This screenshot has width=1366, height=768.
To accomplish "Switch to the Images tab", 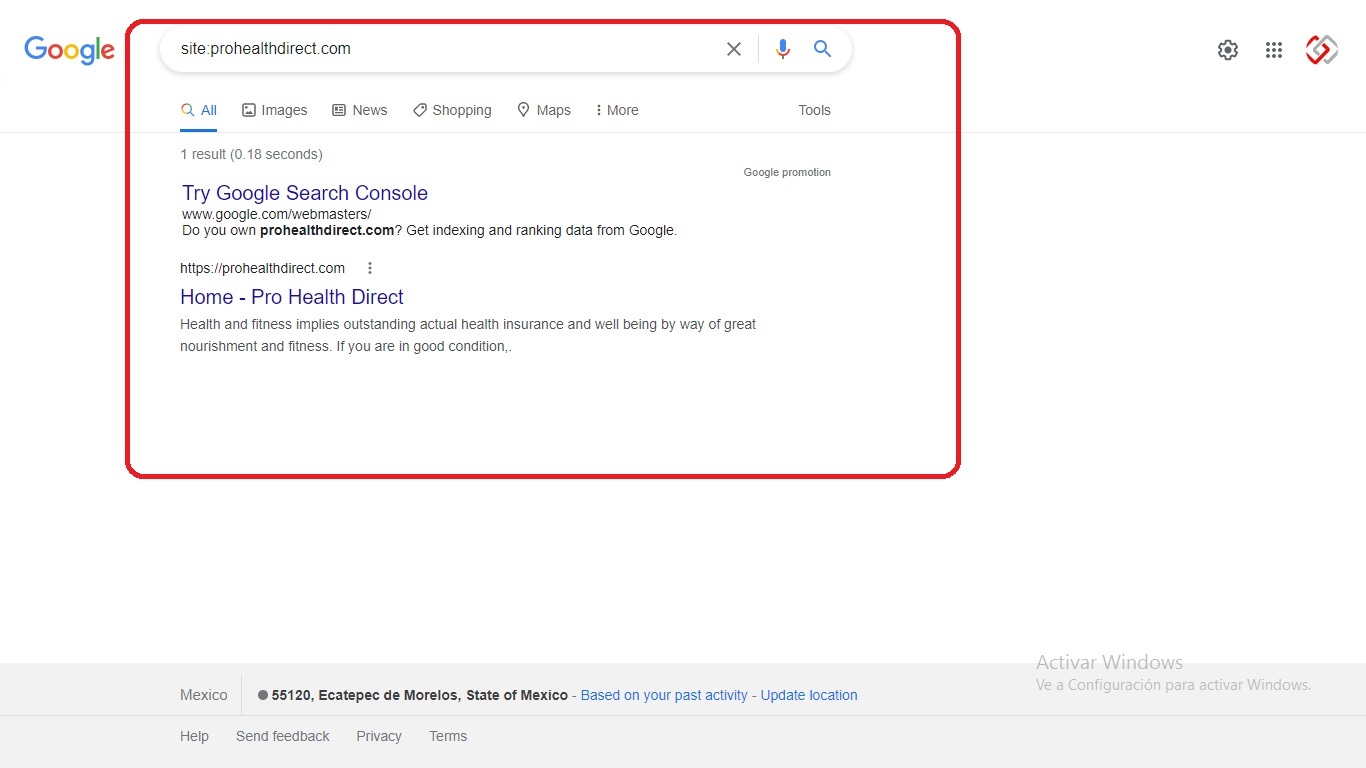I will pyautogui.click(x=275, y=110).
